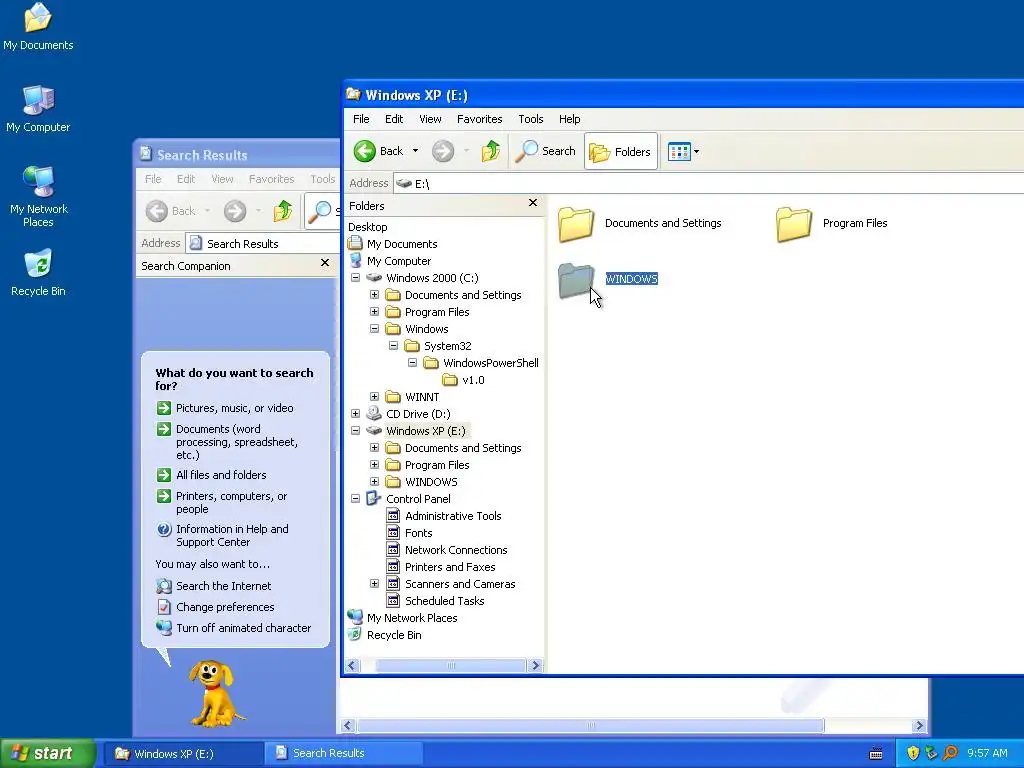Collapse the Windows folder tree node

(374, 328)
